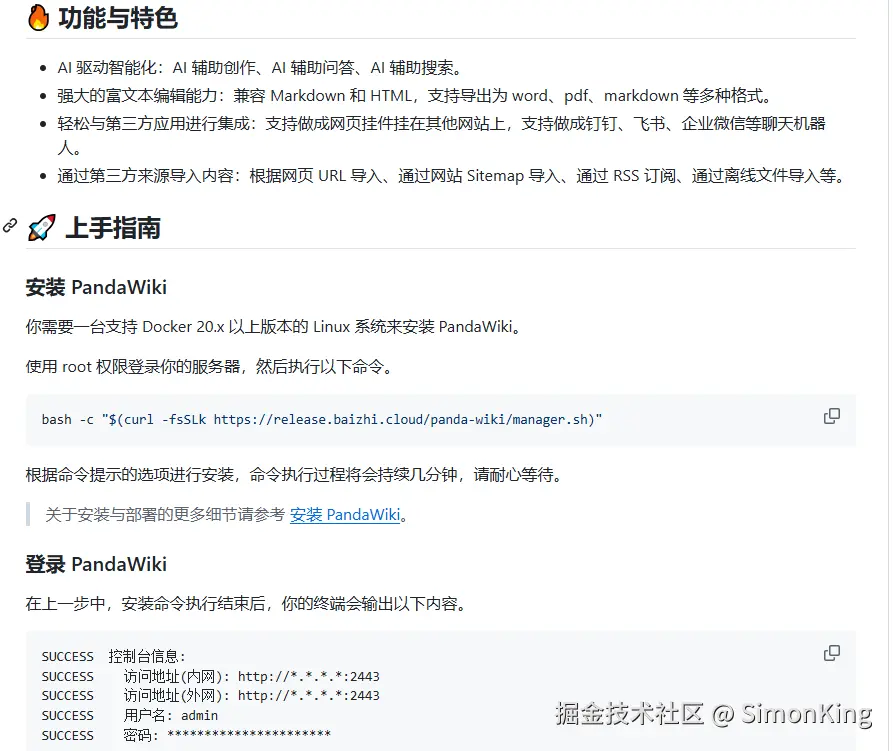
Task: Click the 密码 masked password line
Action: point(186,735)
